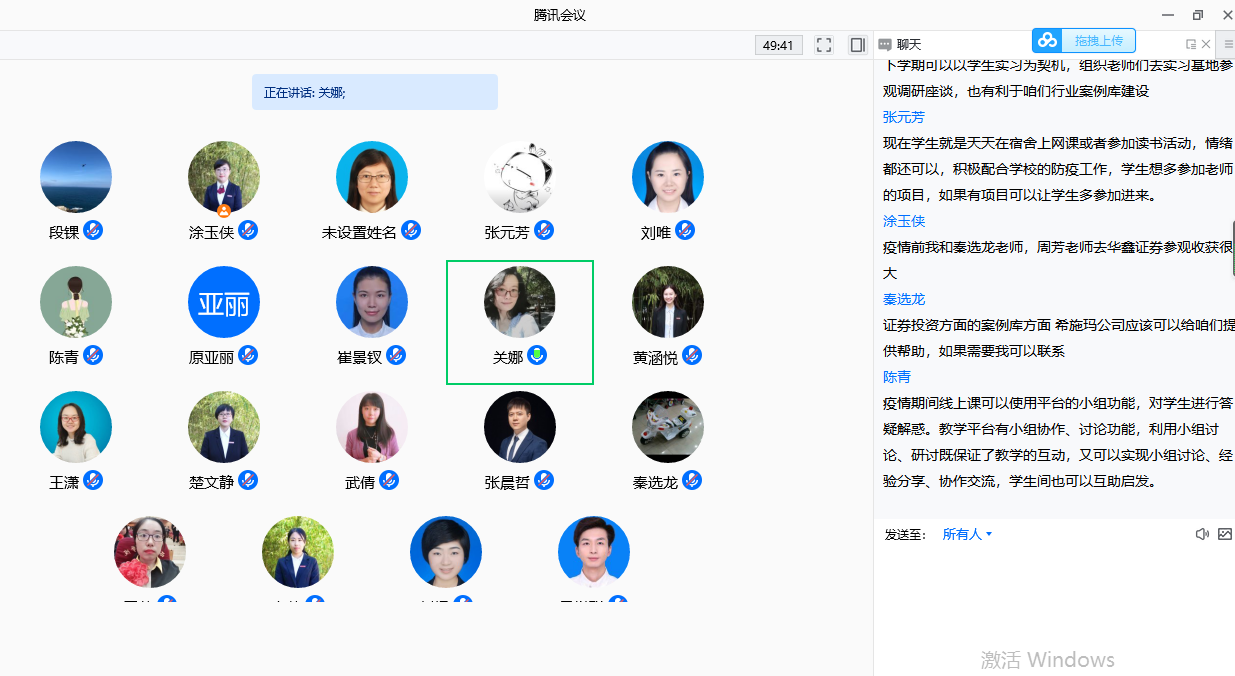Open the hamburger menu at right edge
1235x676 pixels.
(1228, 44)
